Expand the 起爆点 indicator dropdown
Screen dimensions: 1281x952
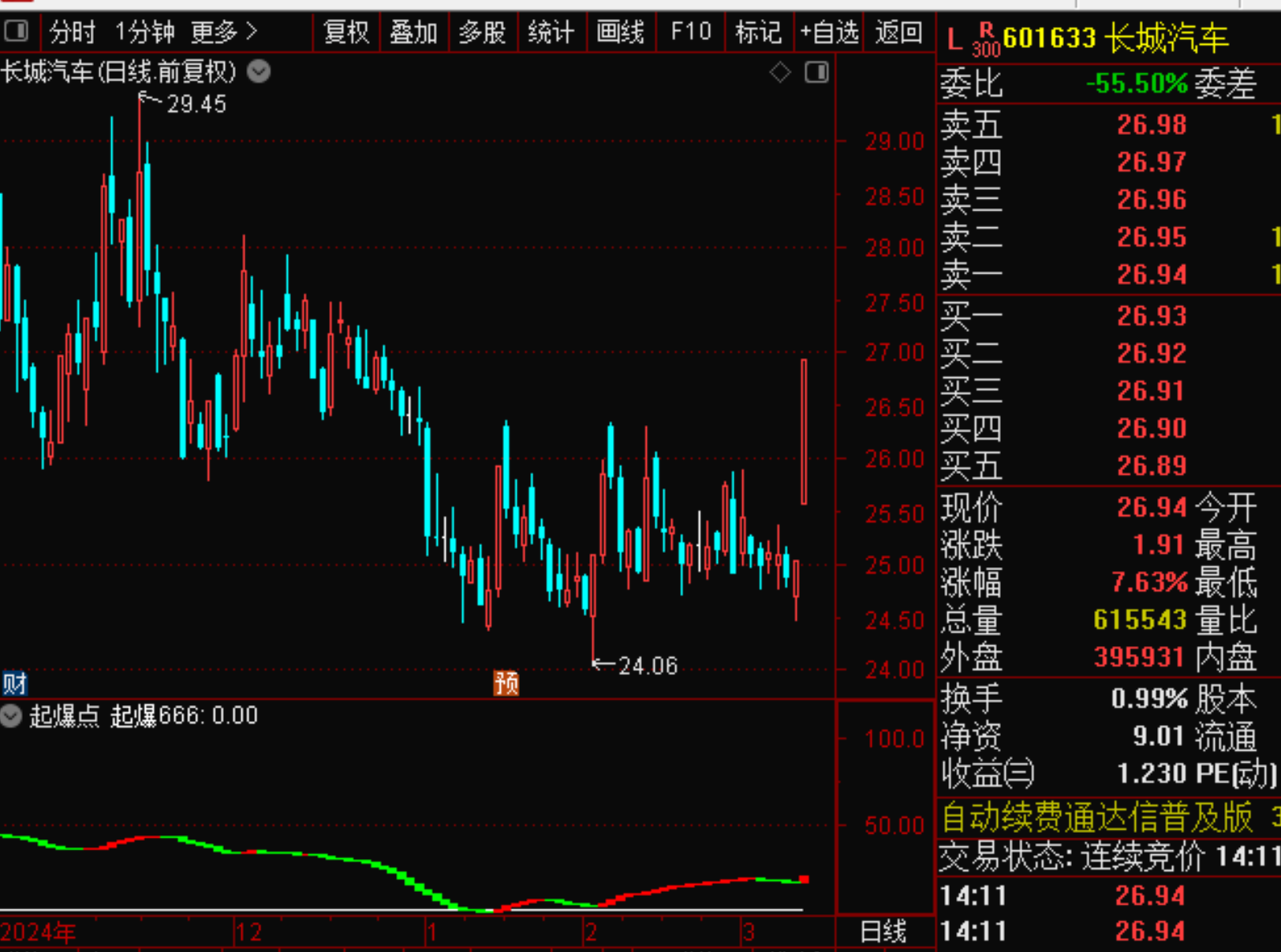(11, 715)
